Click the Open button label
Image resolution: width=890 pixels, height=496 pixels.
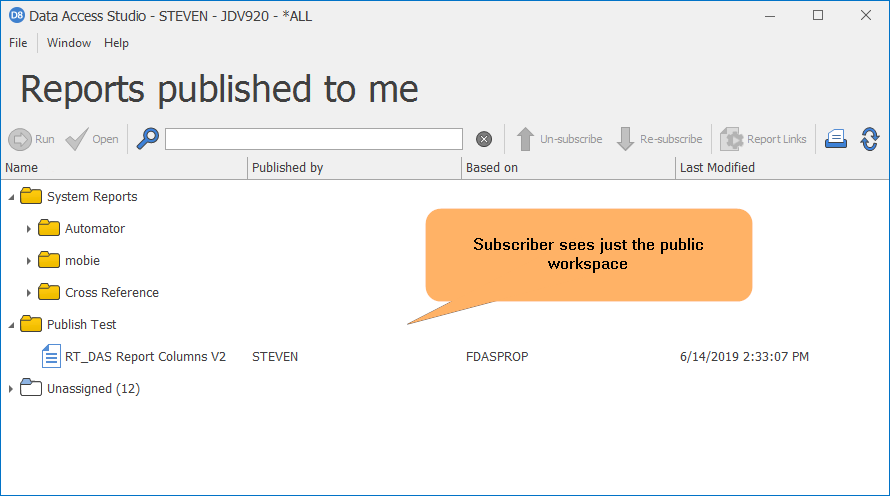point(106,139)
